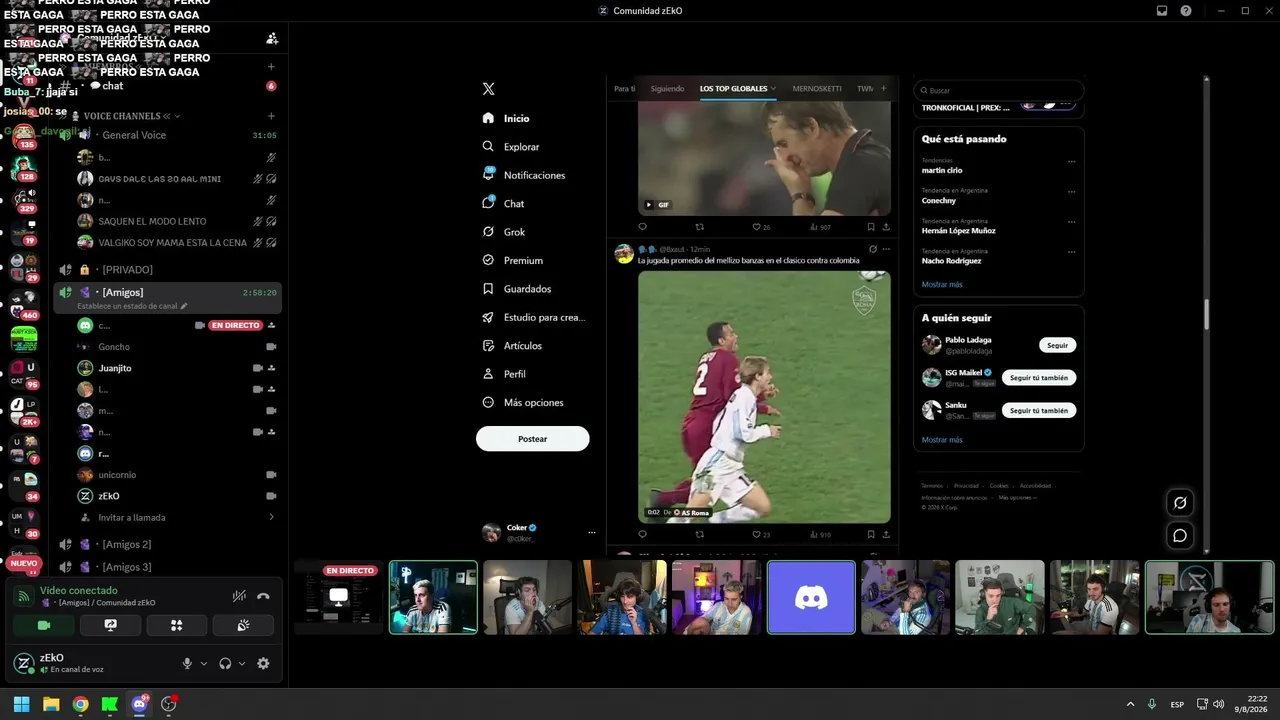Viewport: 1280px width, 720px height.
Task: Add a new feed tab with plus
Action: tap(883, 88)
